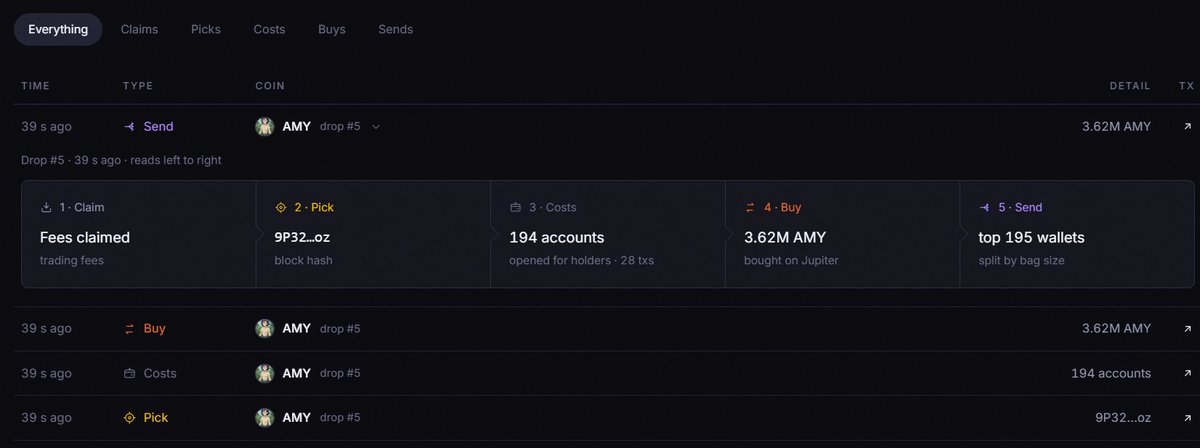The width and height of the screenshot is (1200, 448).
Task: Click the AMY coin name in Buy row
Action: coord(297,328)
